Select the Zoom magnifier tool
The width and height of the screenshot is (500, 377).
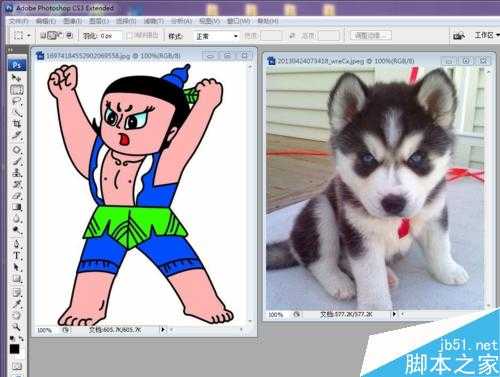point(16,326)
